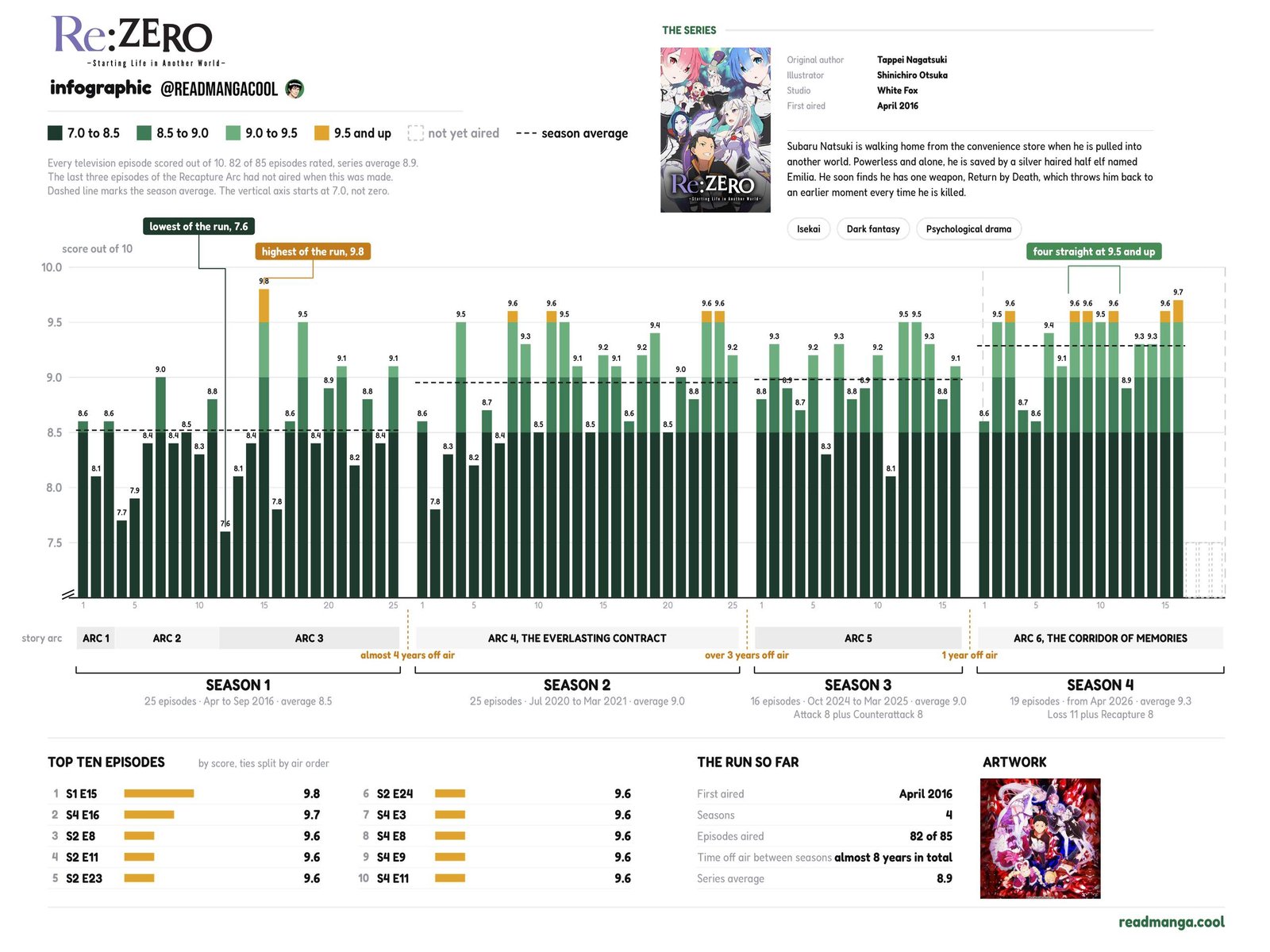The height and width of the screenshot is (952, 1270).
Task: Select the ARC 5 story arc segment
Action: (858, 638)
